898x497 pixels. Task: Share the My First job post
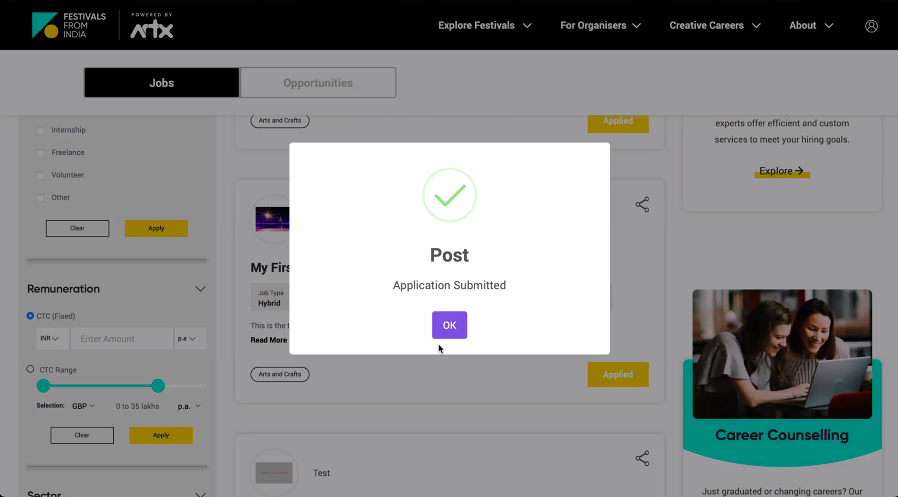(x=642, y=204)
